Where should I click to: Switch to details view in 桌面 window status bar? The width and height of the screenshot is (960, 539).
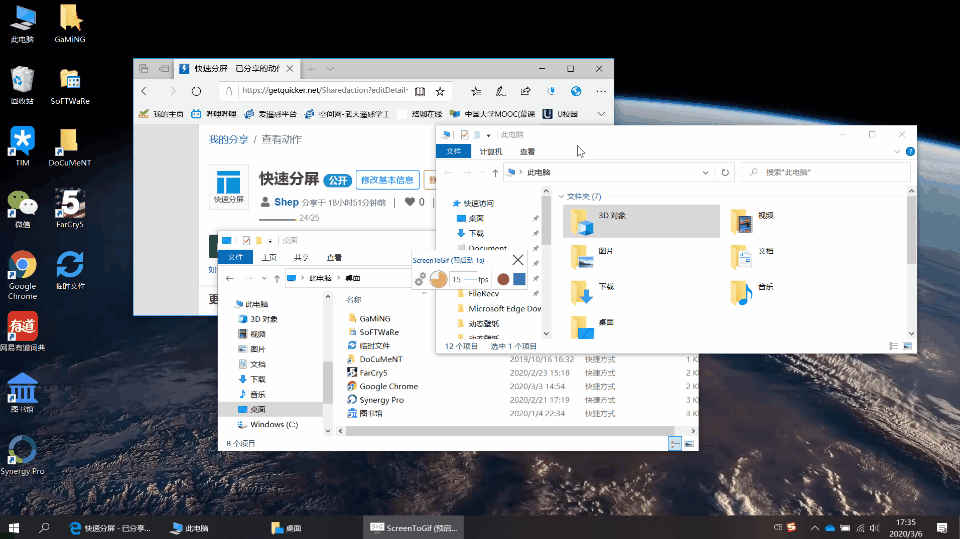(x=675, y=443)
